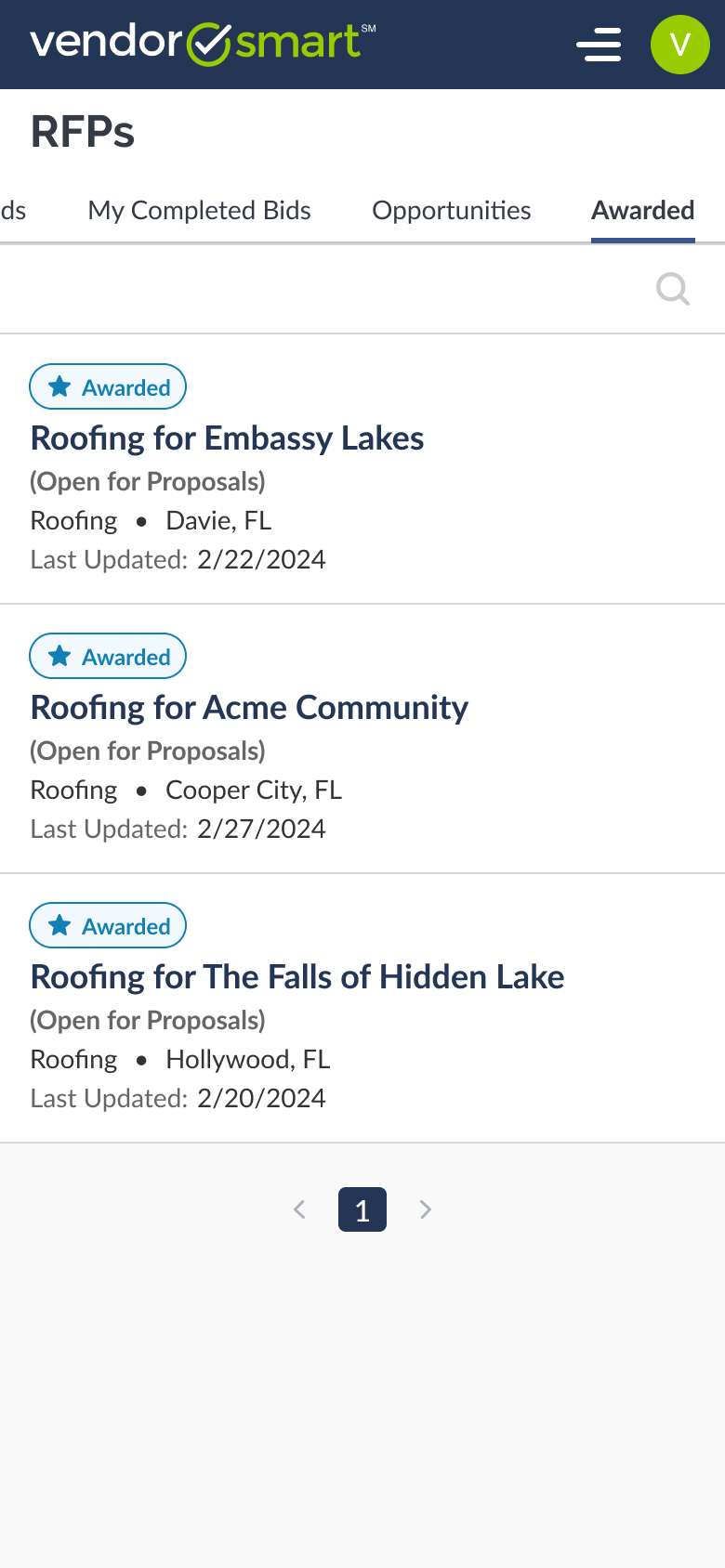Go to the next page arrow
The height and width of the screenshot is (1568, 725).
pos(426,1209)
